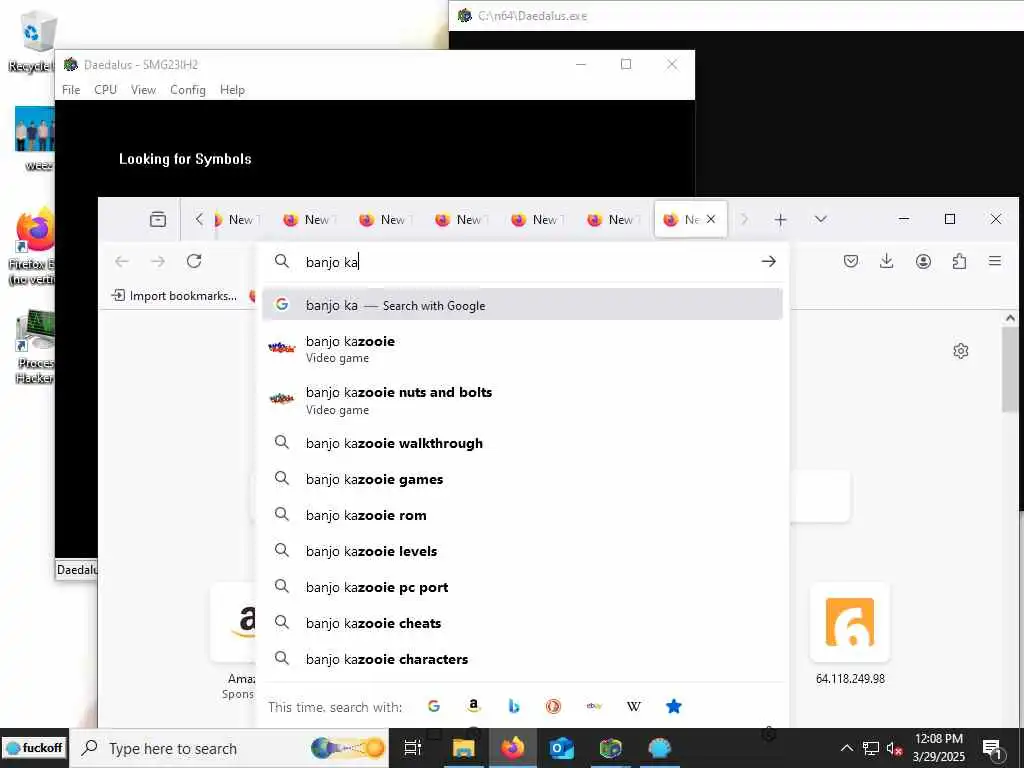Select Process Hacker desktop shortcut
This screenshot has height=768, width=1024.
click(34, 346)
